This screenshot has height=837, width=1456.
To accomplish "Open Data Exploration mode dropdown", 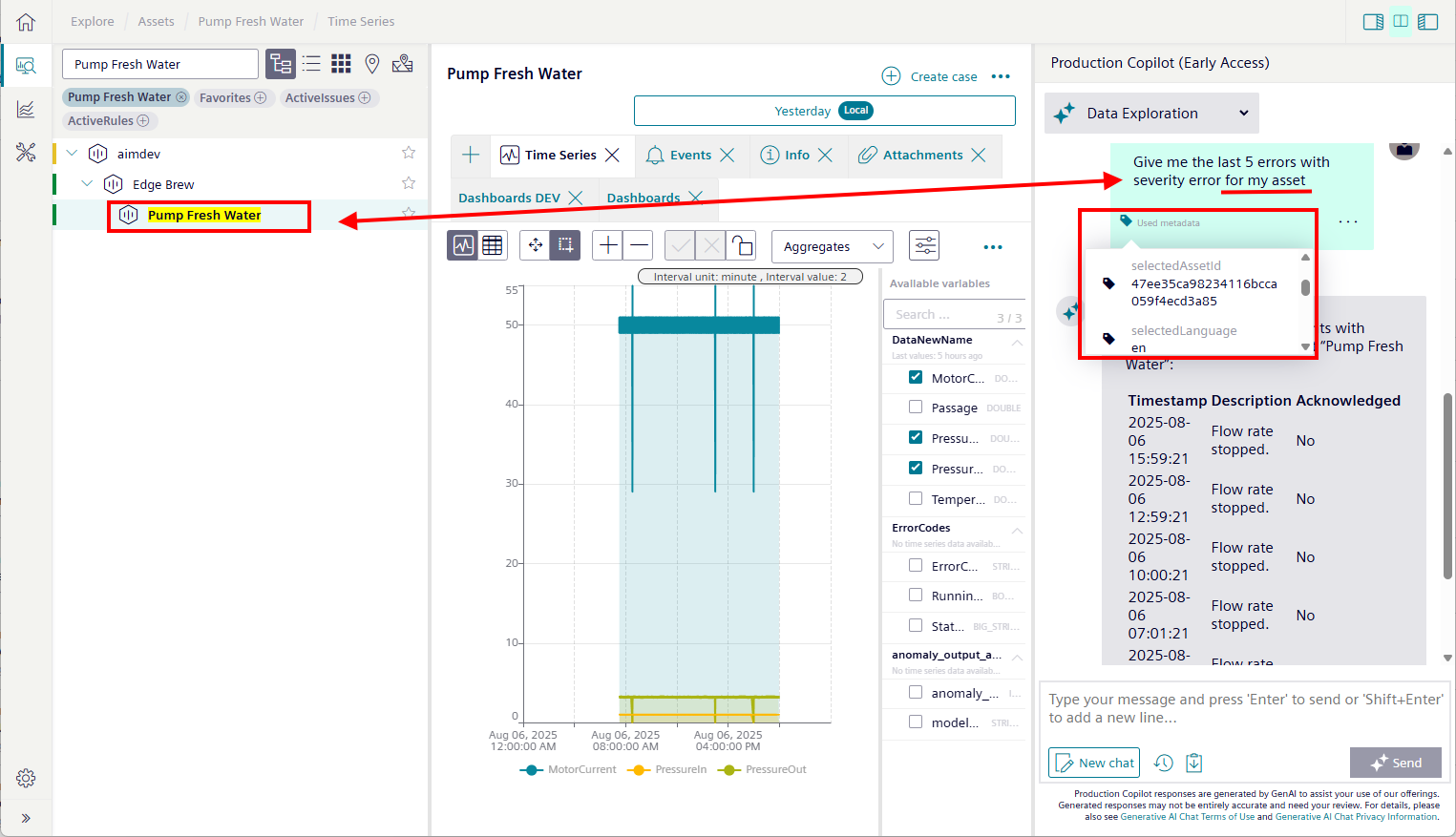I will (1151, 113).
